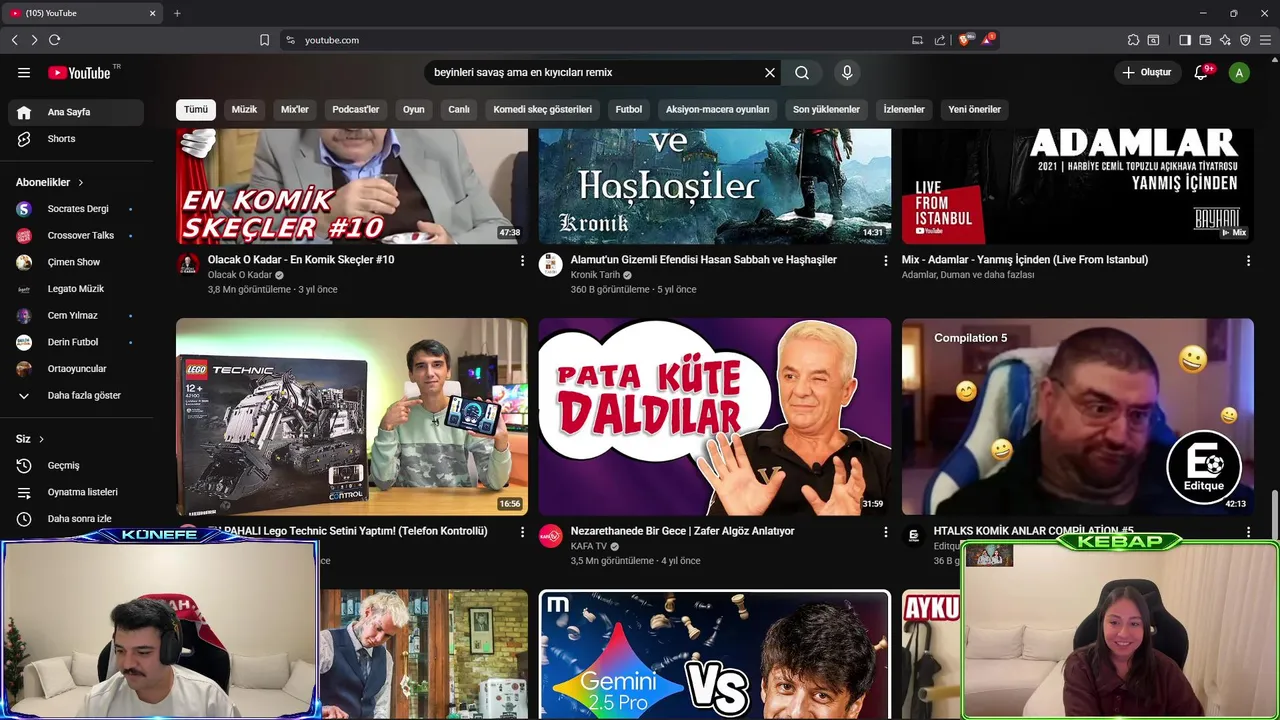This screenshot has width=1280, height=720.
Task: Click the Kronik Tarih channel name
Action: tap(595, 275)
